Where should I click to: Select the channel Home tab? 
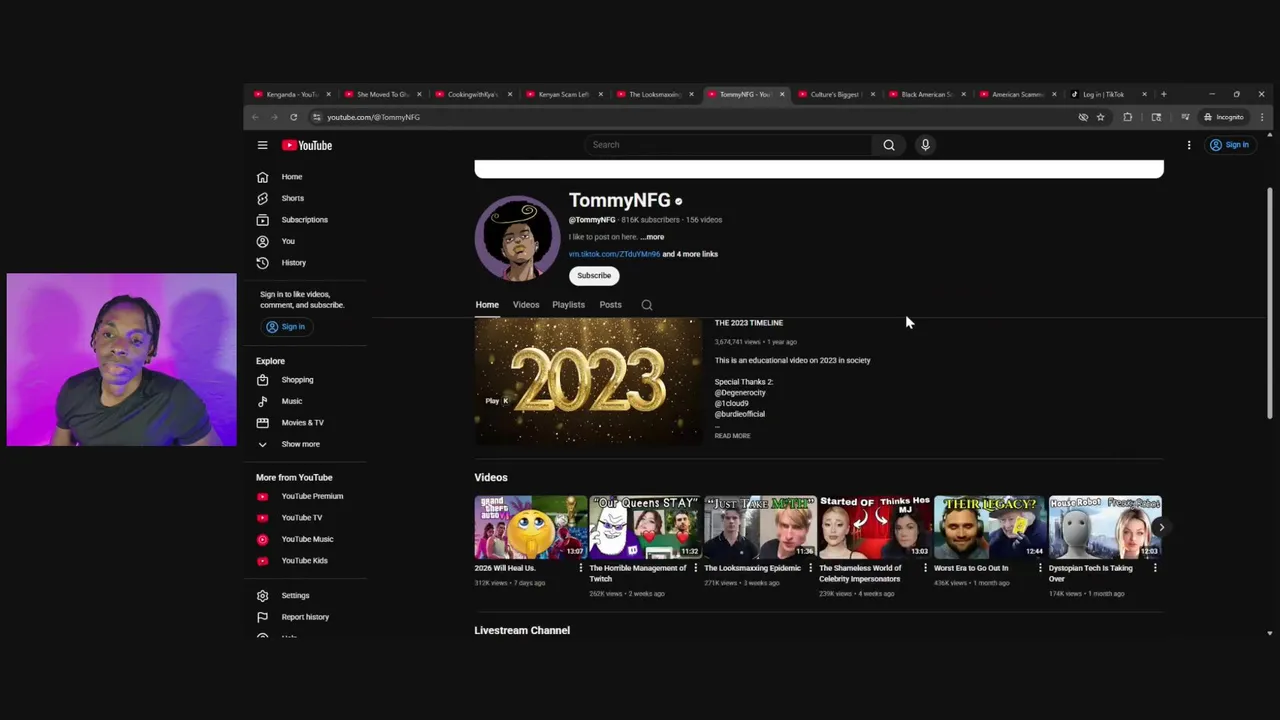tap(487, 305)
